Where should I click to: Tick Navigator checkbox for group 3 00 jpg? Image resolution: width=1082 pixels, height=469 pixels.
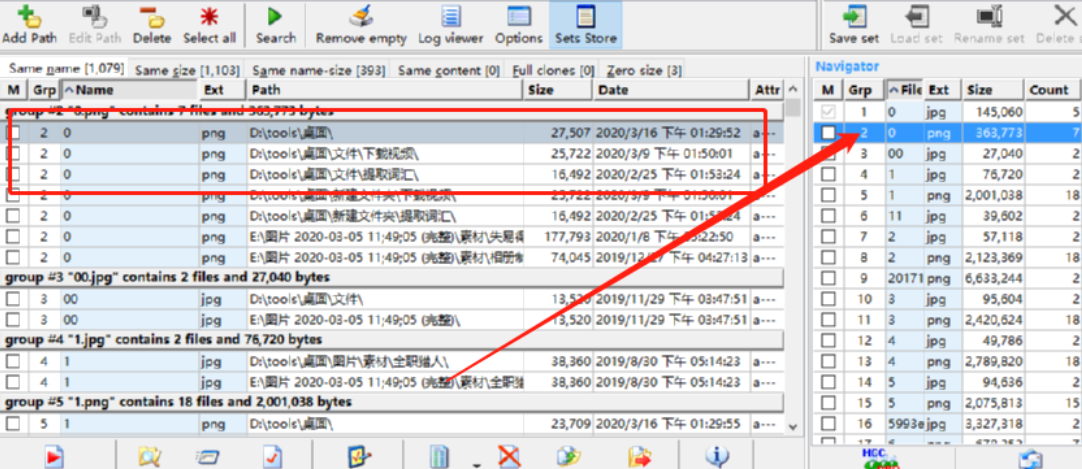(829, 154)
